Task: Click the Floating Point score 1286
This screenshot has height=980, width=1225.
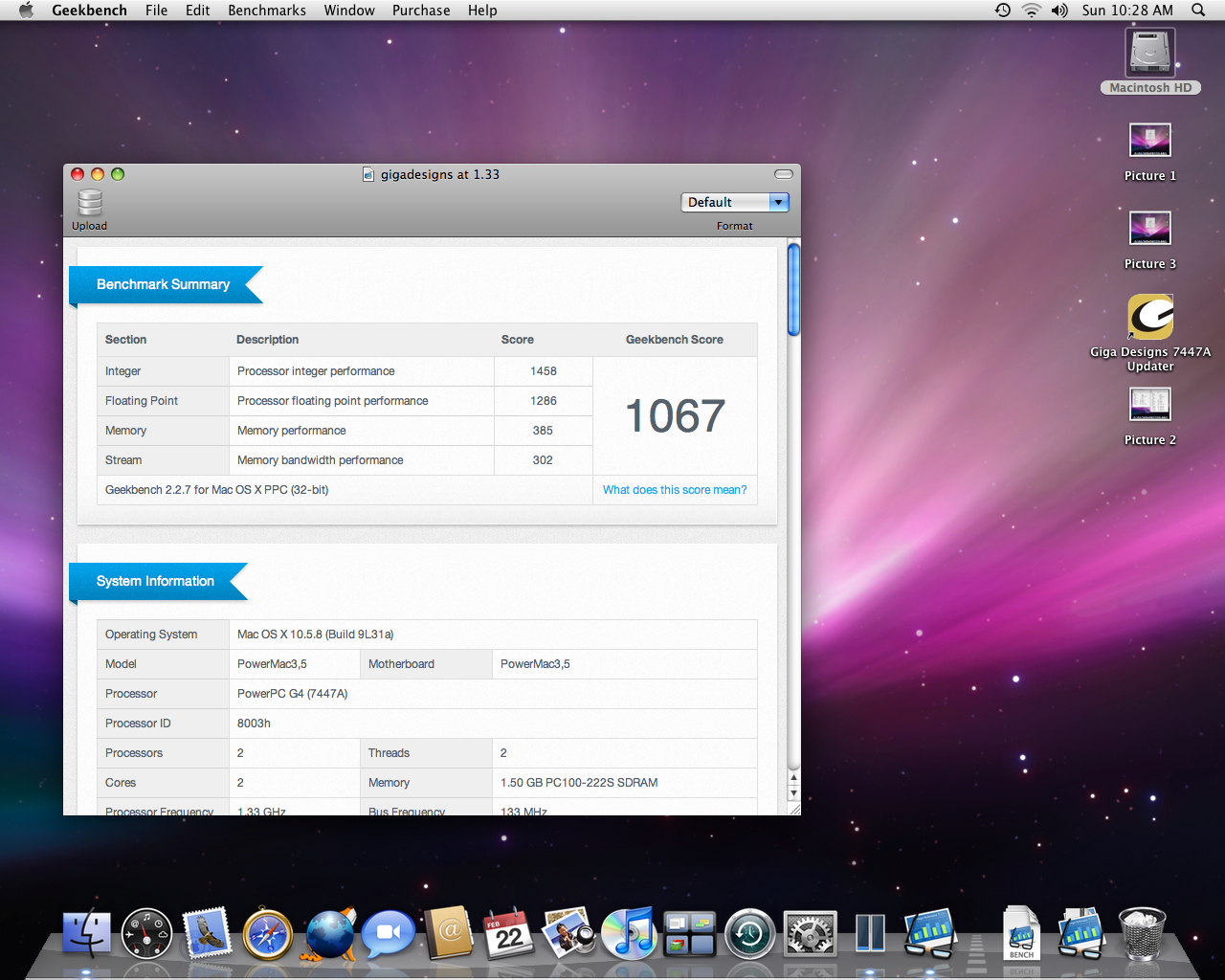Action: click(x=544, y=401)
